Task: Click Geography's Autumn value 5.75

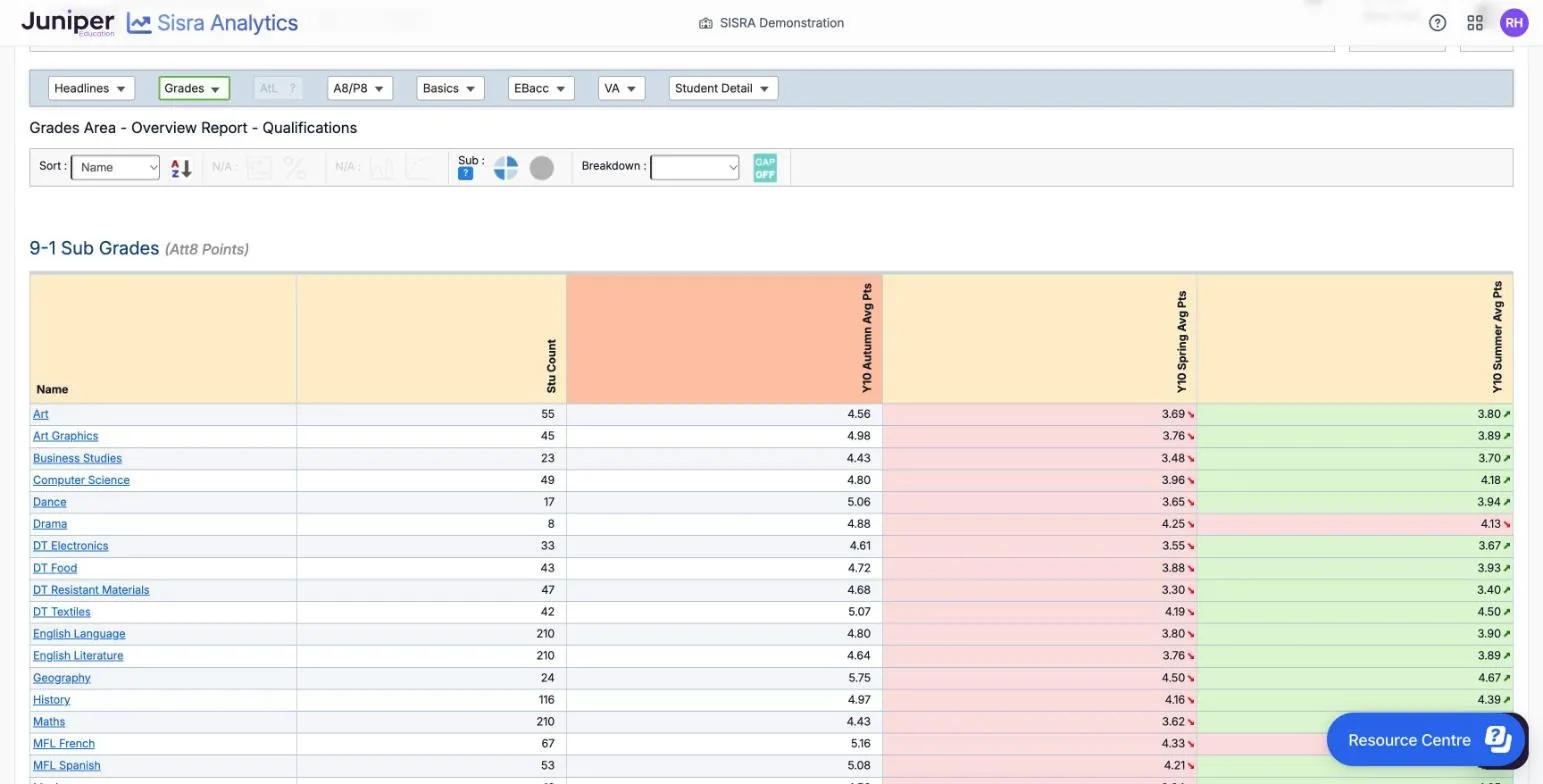Action: pyautogui.click(x=859, y=678)
